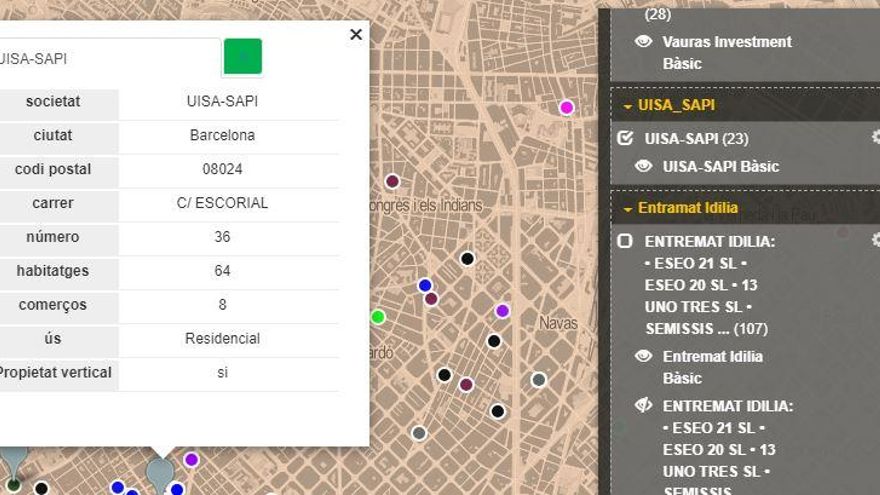
Task: Select the gray marker below Navas label
Action: (539, 379)
